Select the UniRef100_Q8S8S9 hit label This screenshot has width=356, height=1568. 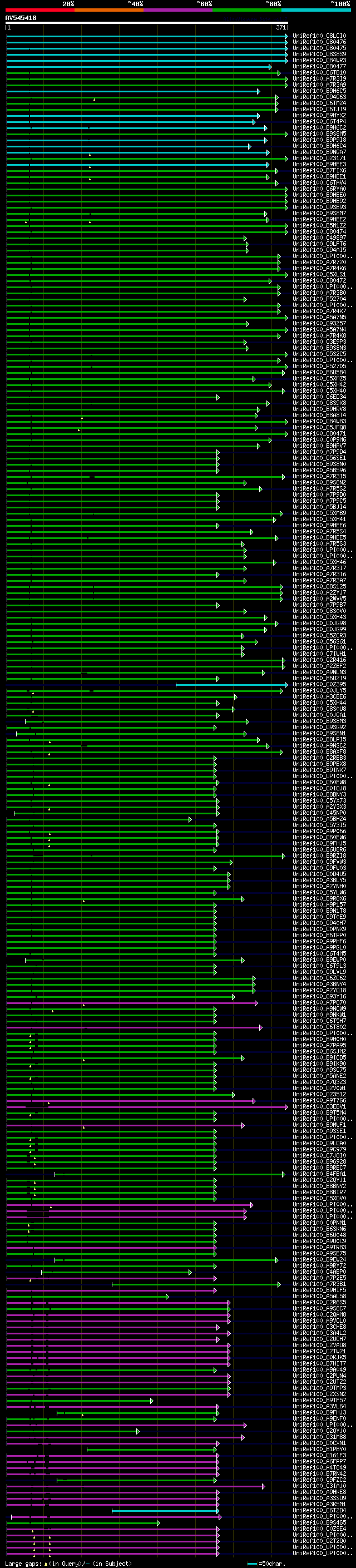coord(319,54)
